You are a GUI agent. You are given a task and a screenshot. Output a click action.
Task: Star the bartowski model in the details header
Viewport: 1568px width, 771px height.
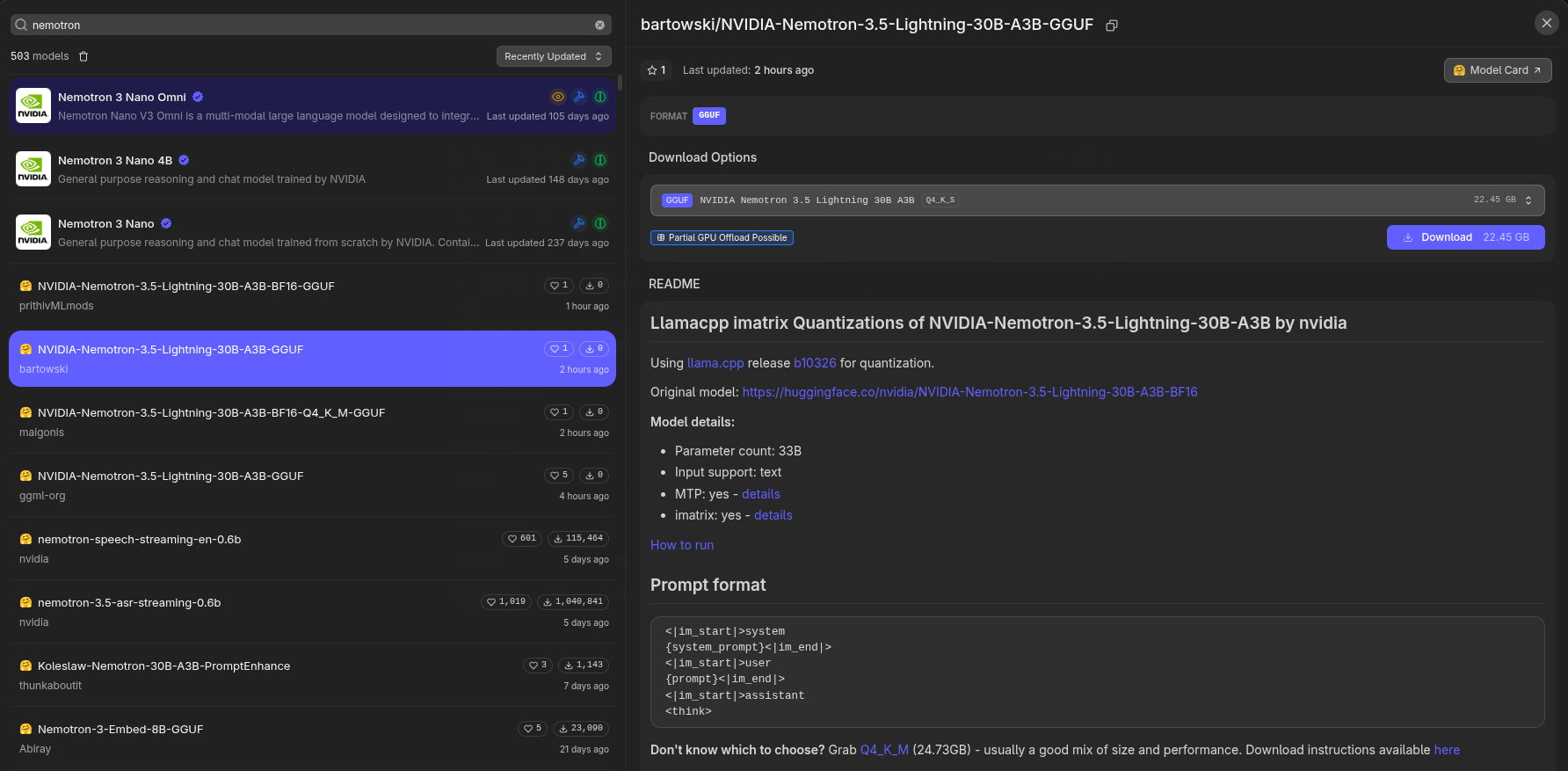[657, 70]
